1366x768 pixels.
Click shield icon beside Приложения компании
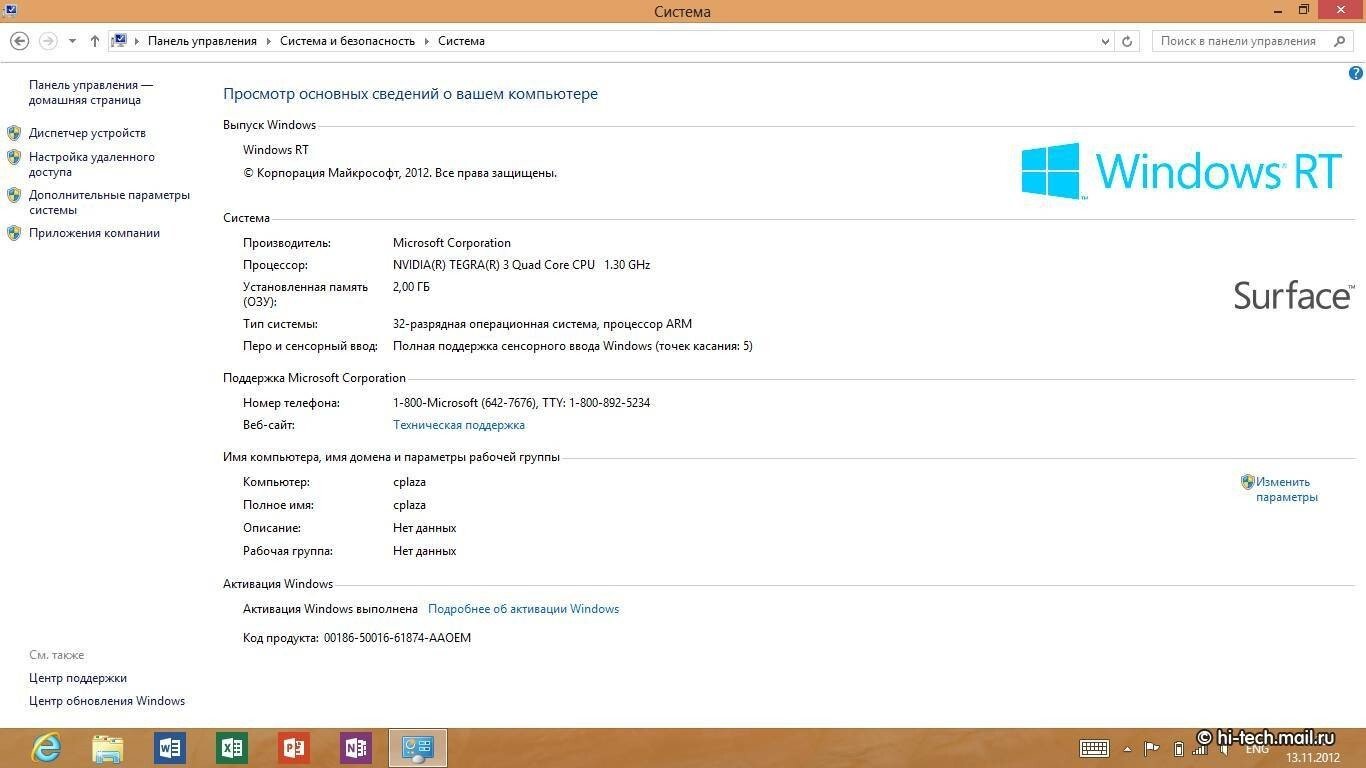pos(14,233)
